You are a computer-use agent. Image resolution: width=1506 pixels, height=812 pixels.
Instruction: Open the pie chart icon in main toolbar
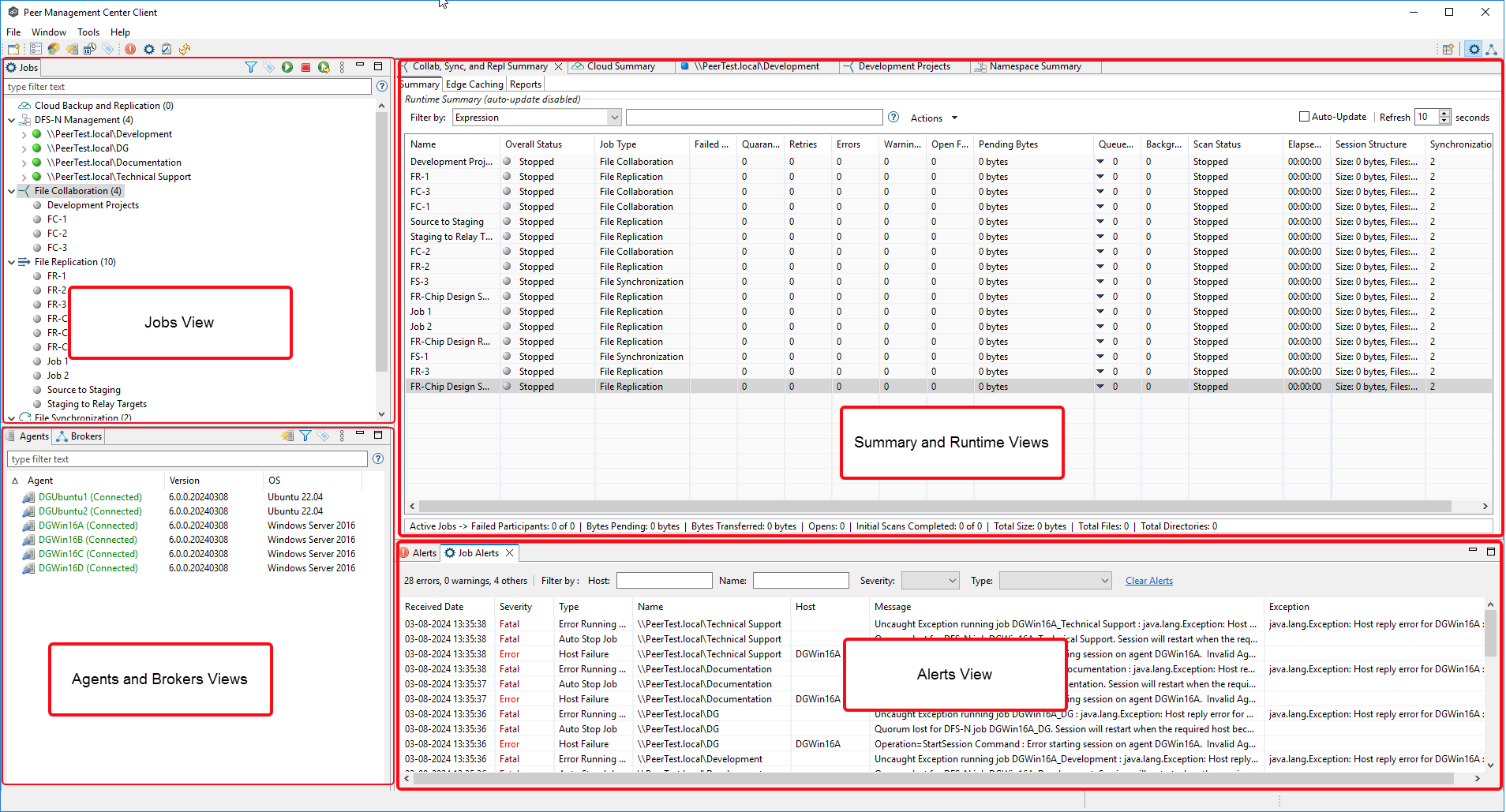pos(54,49)
